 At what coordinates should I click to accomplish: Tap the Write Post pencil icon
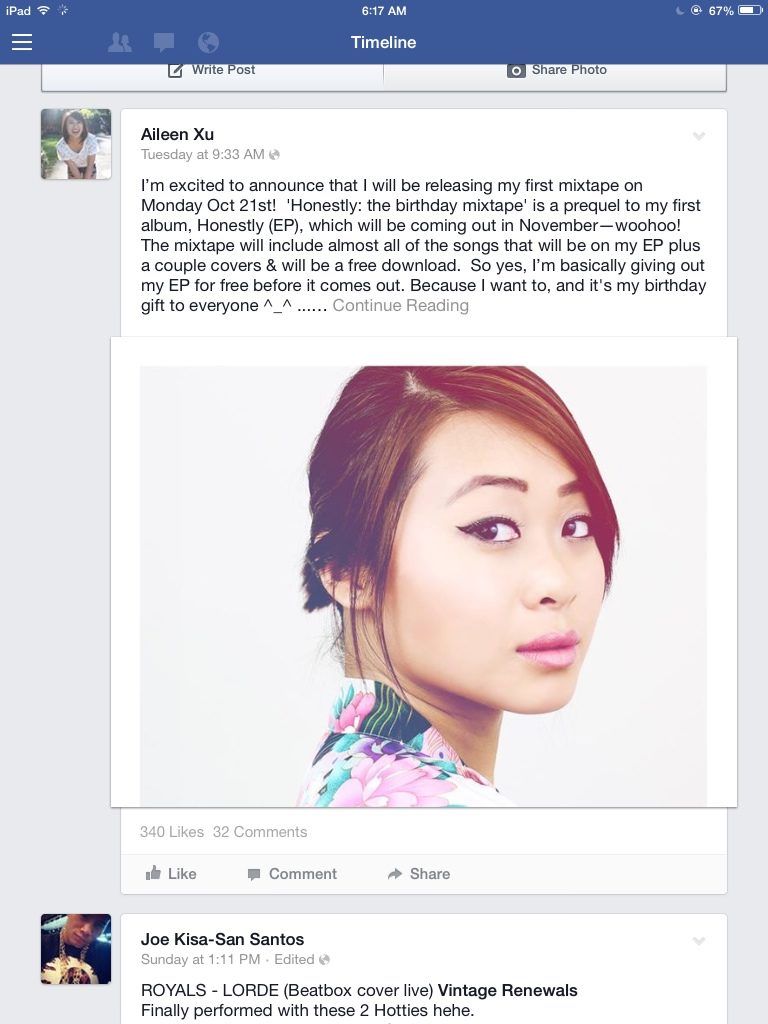tap(175, 70)
